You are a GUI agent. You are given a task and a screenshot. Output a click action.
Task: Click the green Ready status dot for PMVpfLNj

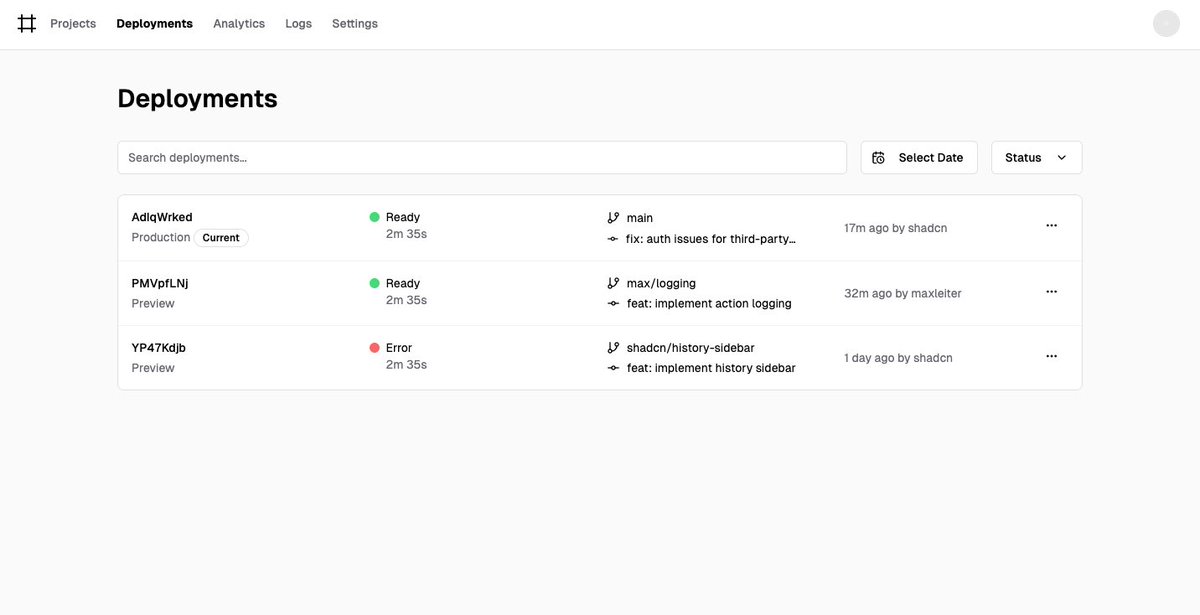pos(372,282)
